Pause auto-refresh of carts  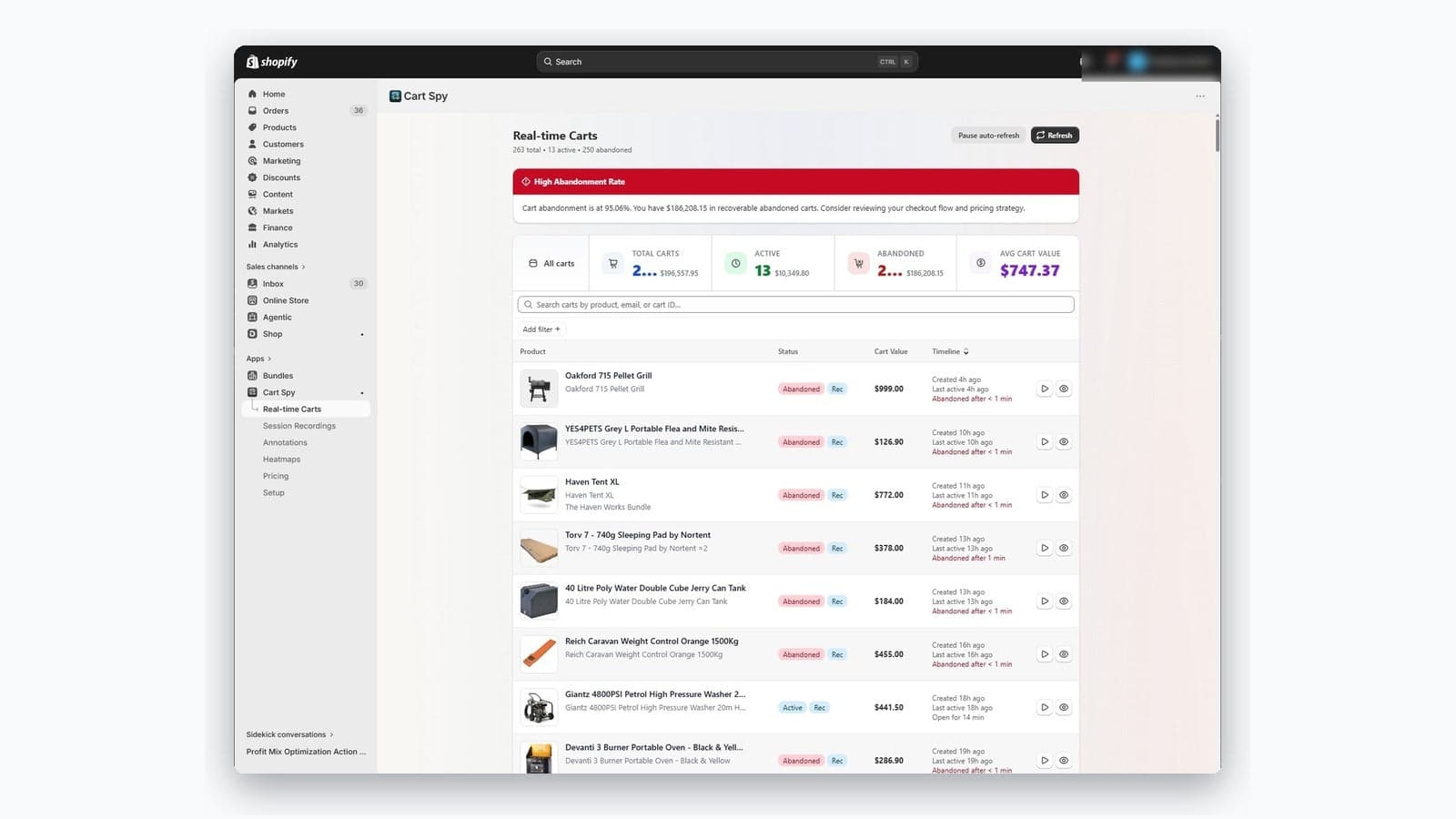[988, 136]
